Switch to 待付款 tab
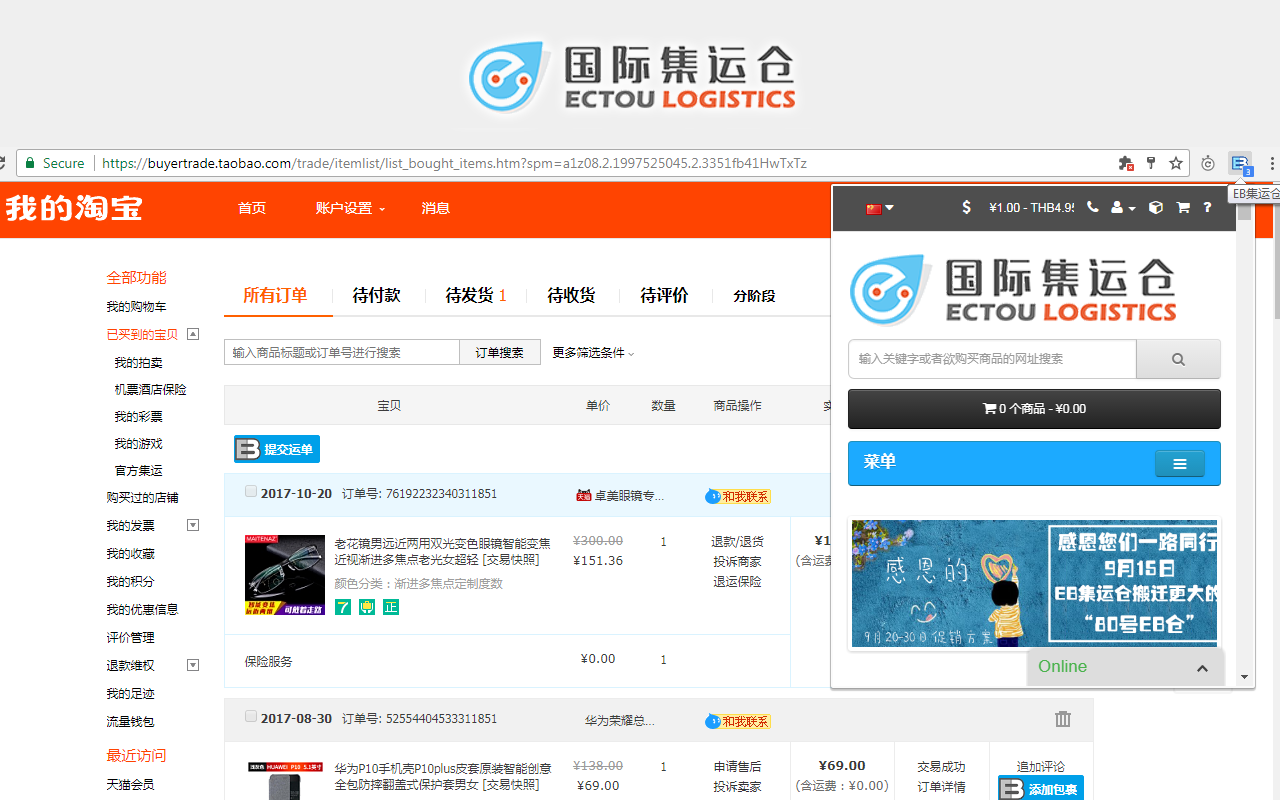Viewport: 1280px width, 800px height. (377, 295)
